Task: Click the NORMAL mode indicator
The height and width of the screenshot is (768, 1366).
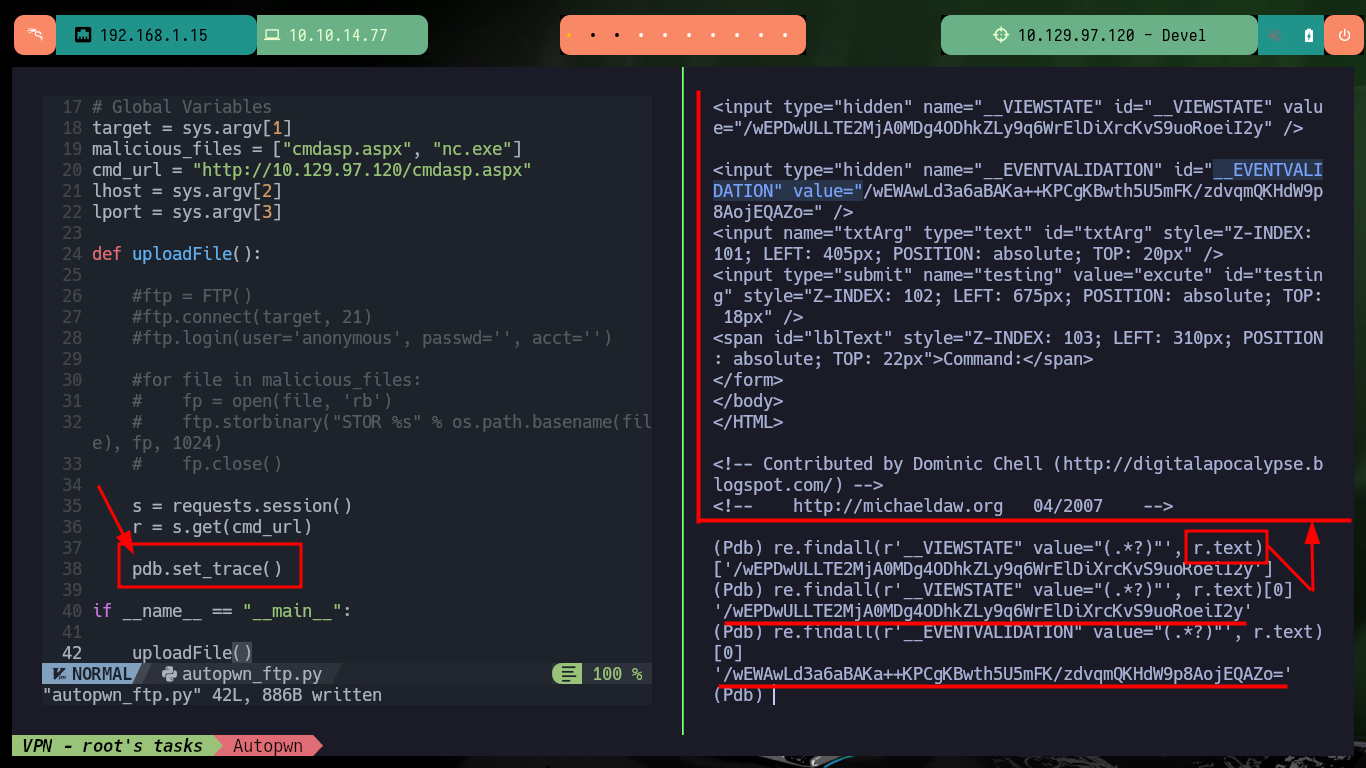Action: click(101, 674)
